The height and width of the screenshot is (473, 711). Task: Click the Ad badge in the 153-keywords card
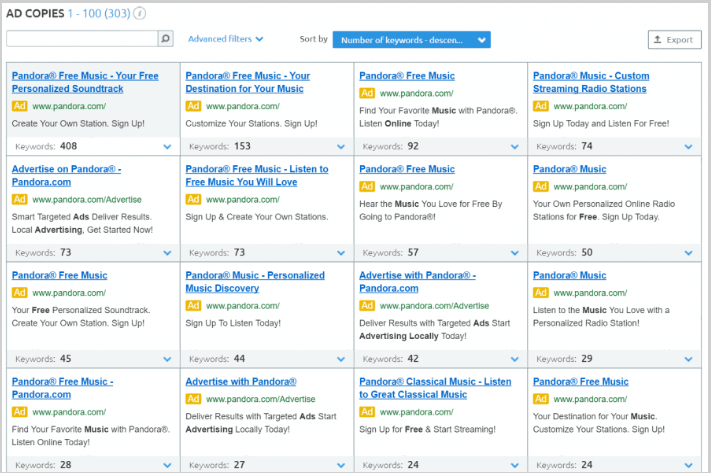click(193, 106)
